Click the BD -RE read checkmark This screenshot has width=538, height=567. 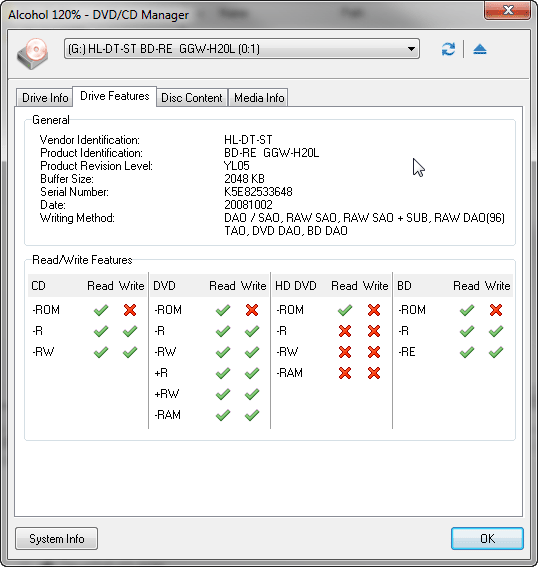coord(467,352)
